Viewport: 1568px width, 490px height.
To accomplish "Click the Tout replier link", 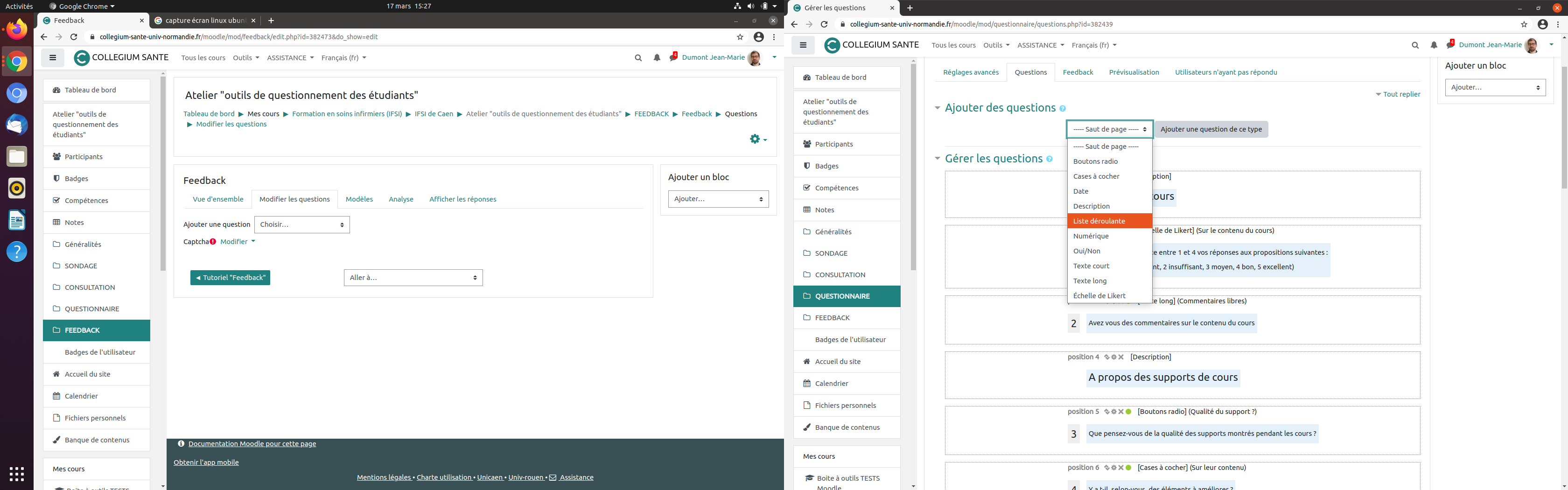I will point(1401,94).
